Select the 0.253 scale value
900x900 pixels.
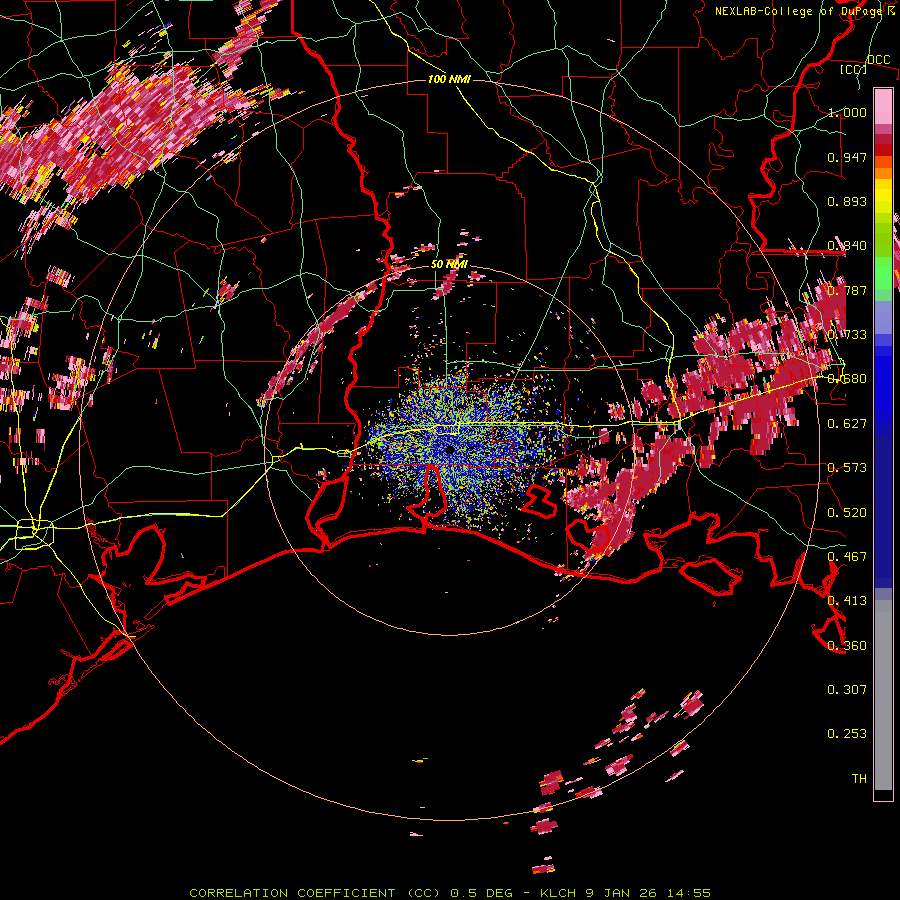coord(847,734)
